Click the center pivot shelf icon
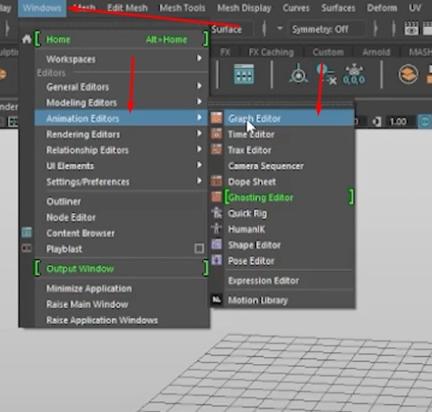Image resolution: width=432 pixels, height=412 pixels. click(x=298, y=74)
